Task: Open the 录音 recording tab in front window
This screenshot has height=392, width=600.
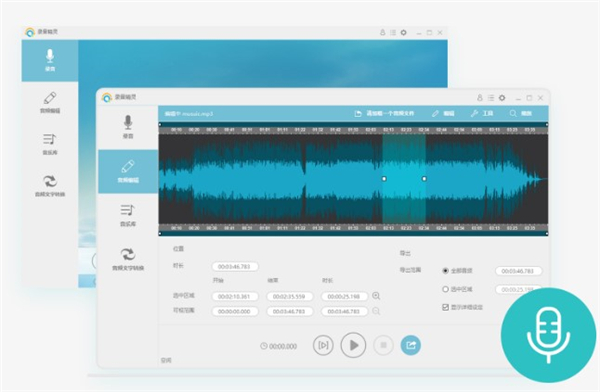Action: [x=128, y=127]
